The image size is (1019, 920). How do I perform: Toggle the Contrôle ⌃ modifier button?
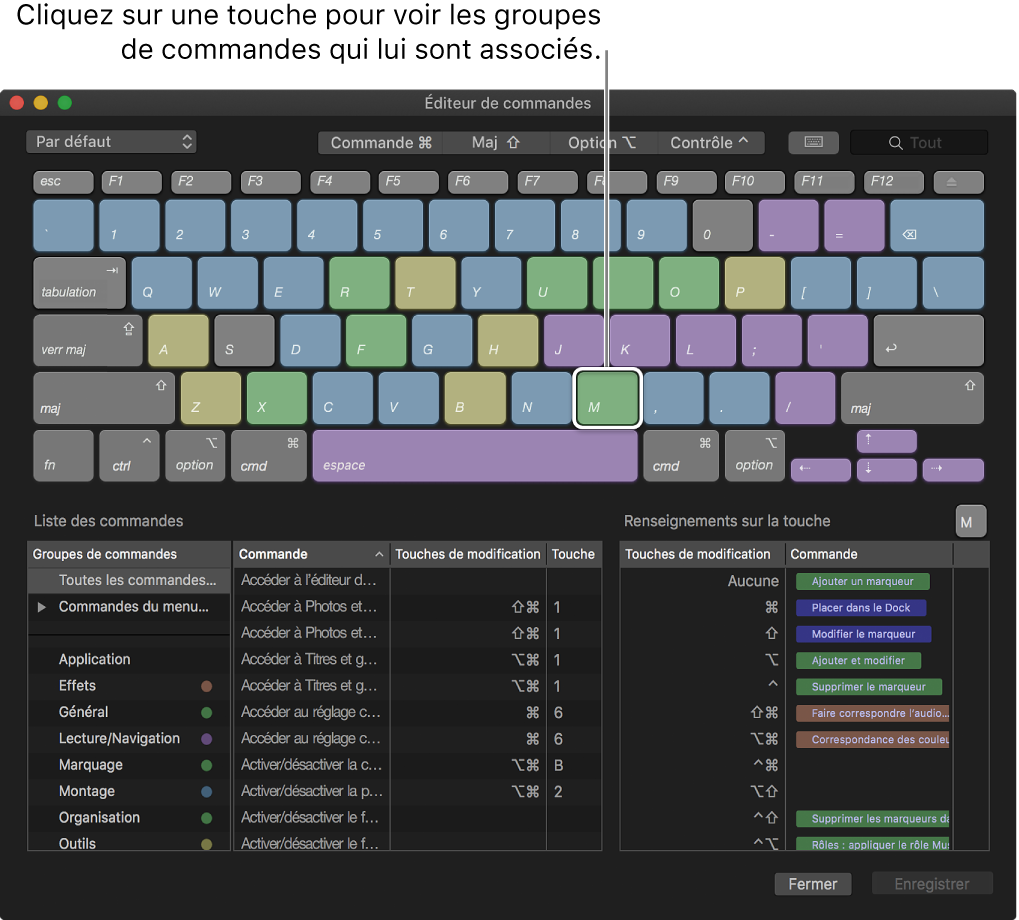coord(710,143)
